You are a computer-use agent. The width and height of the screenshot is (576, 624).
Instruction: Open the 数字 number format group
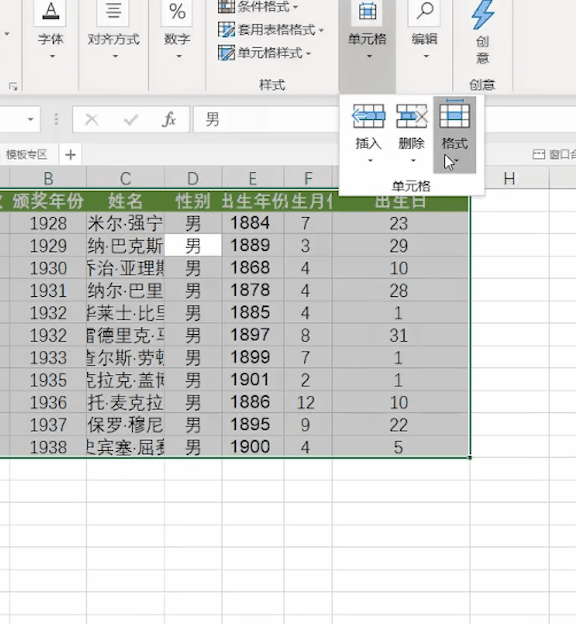pos(177,30)
